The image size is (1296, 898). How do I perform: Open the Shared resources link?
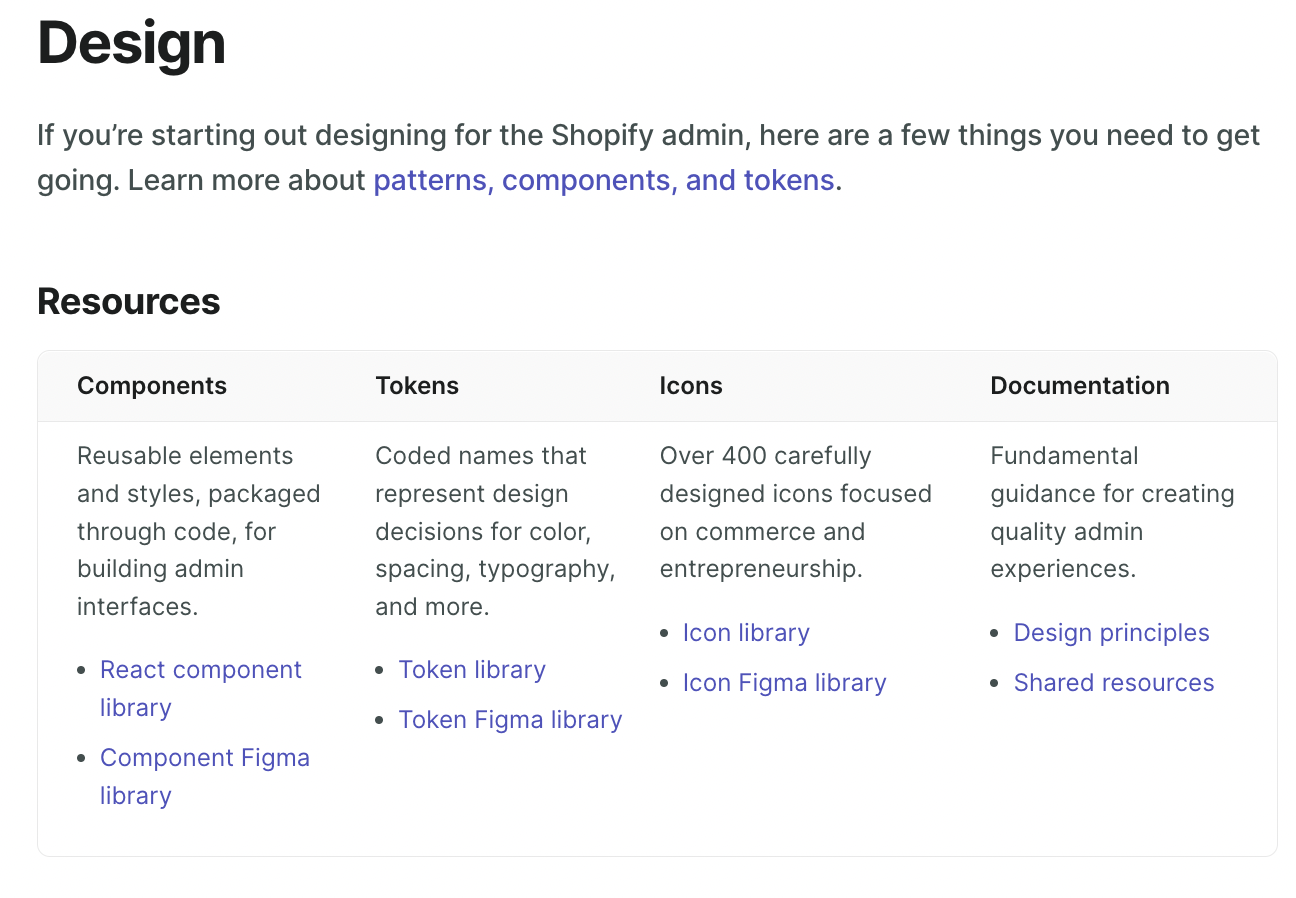[1113, 683]
